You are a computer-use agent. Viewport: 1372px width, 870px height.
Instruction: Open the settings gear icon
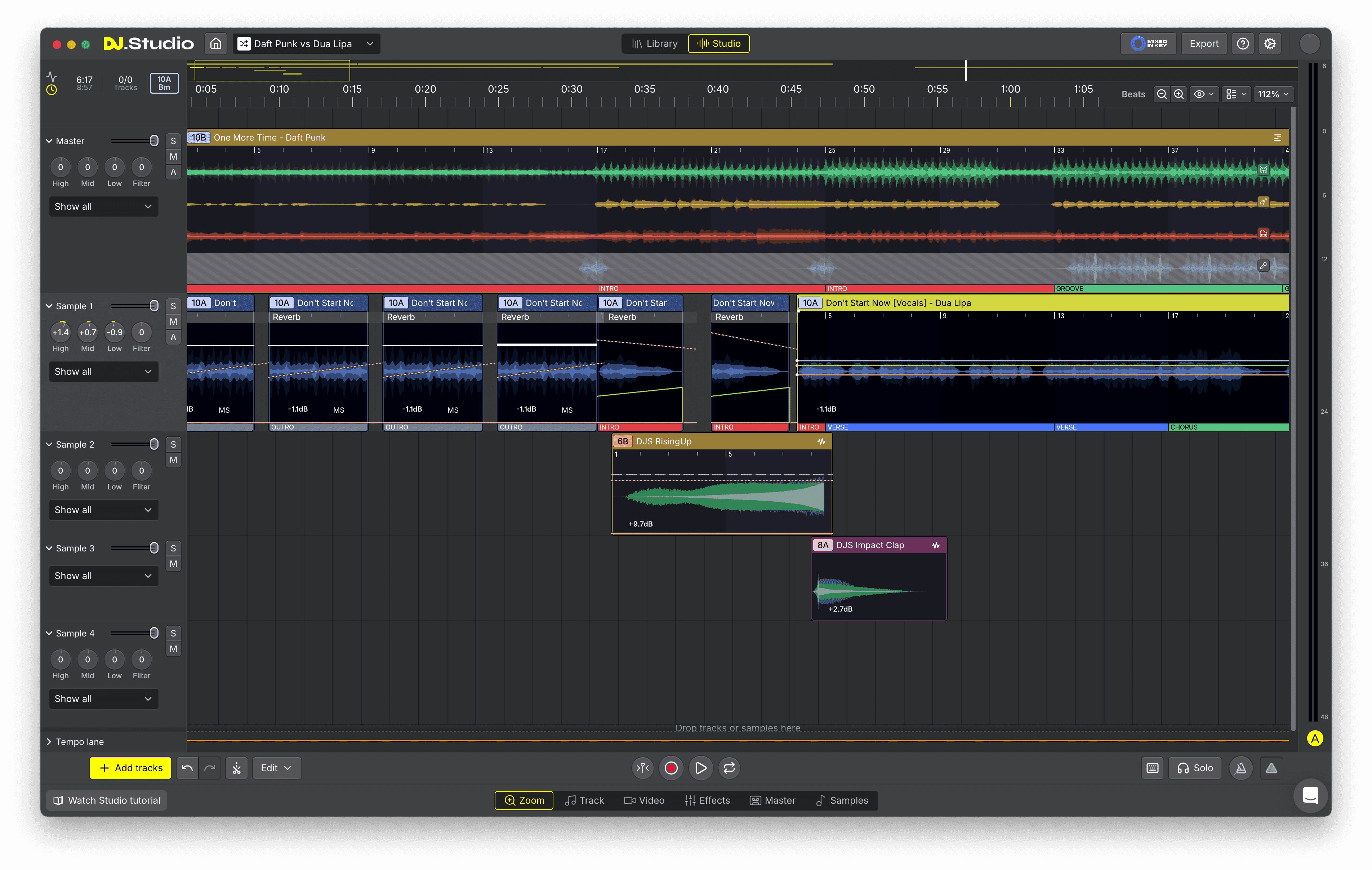[1270, 43]
